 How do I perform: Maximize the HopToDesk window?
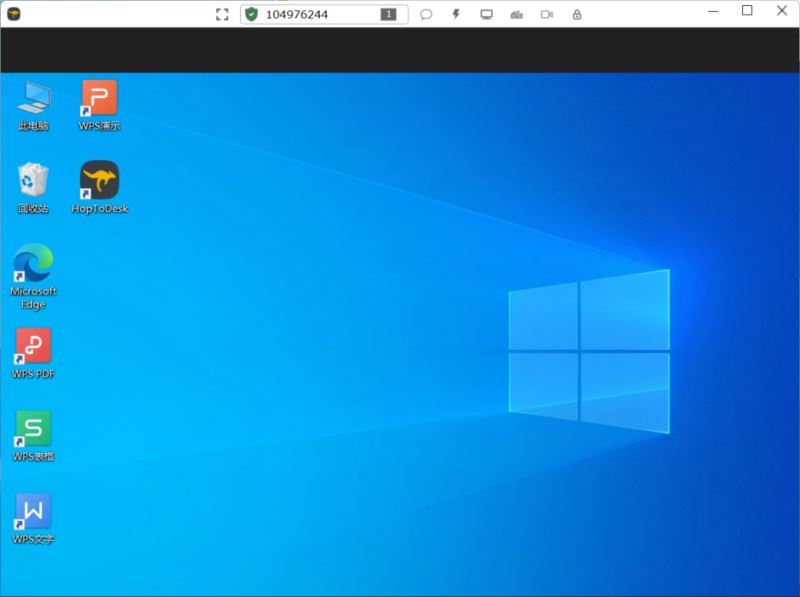(747, 11)
